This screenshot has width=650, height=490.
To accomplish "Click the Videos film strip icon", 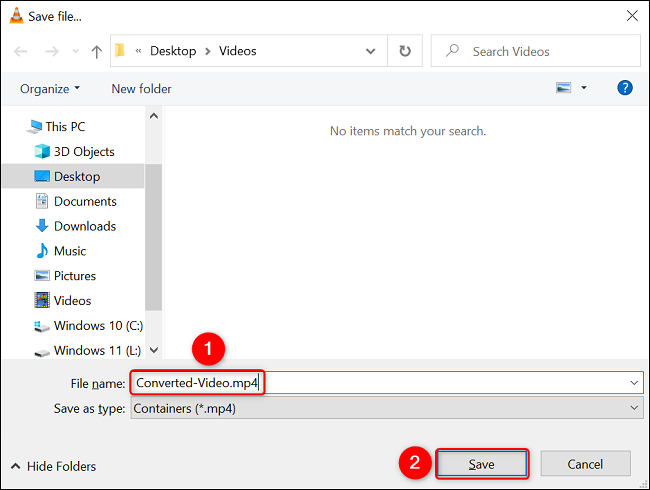I will pyautogui.click(x=42, y=301).
